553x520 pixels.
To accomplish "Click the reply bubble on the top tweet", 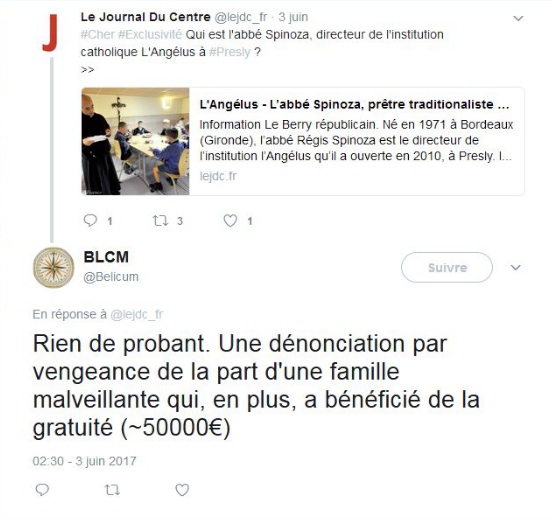I will pyautogui.click(x=90, y=220).
